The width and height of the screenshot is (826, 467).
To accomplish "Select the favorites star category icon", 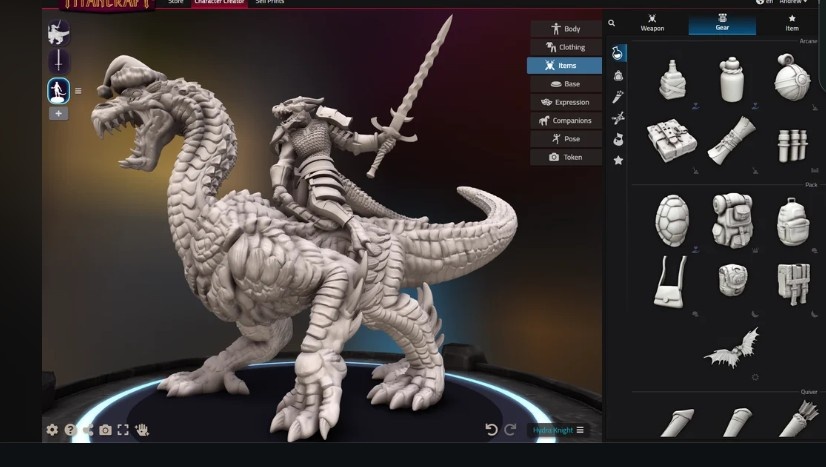I will [618, 160].
